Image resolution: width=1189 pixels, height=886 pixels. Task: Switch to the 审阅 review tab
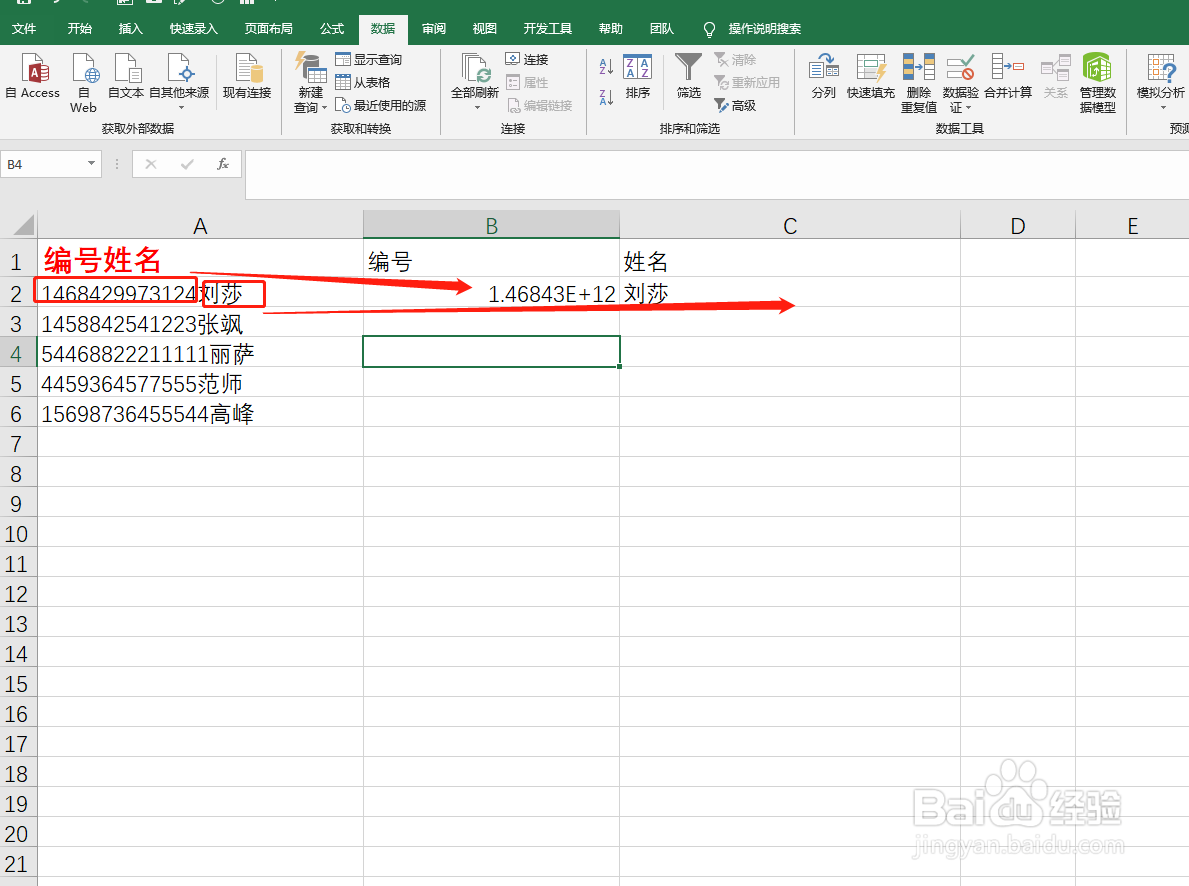tap(434, 29)
